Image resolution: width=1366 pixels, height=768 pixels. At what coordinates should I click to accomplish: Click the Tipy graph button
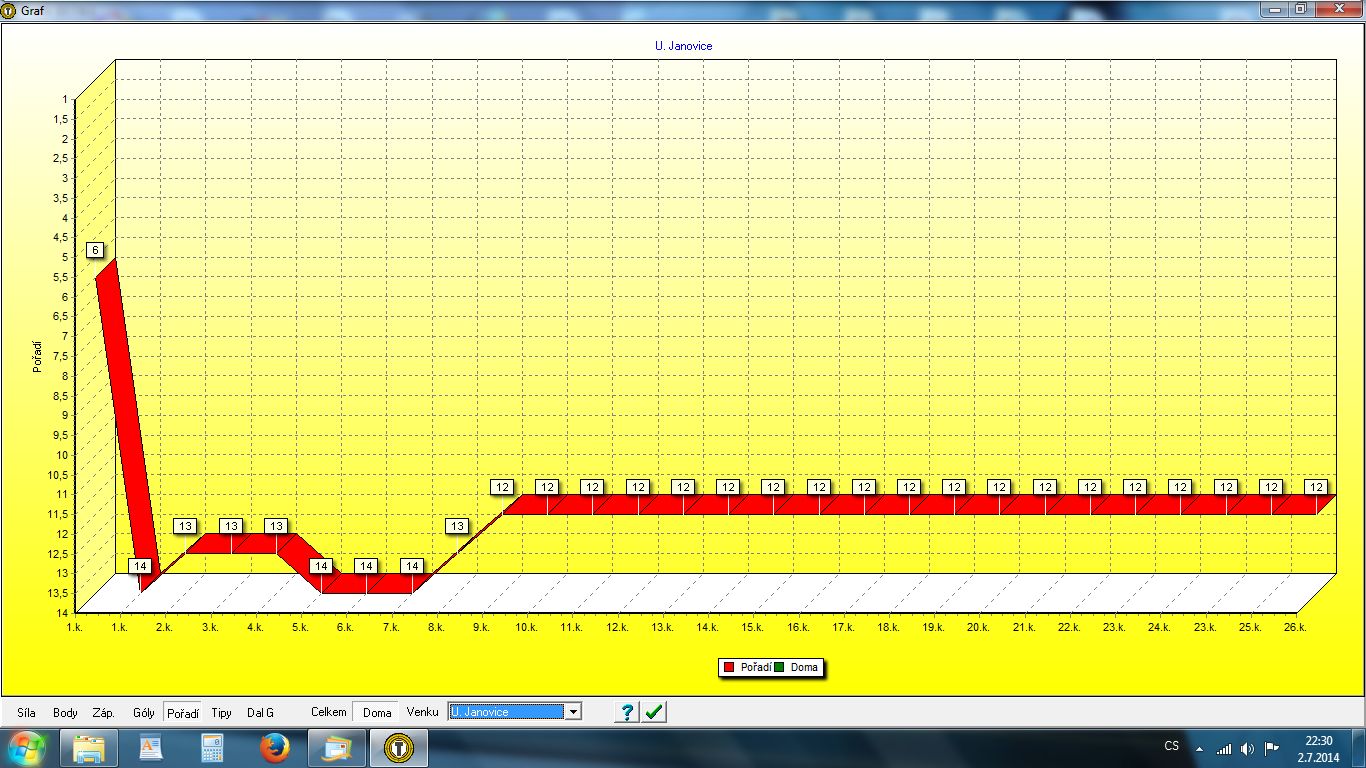click(x=221, y=713)
